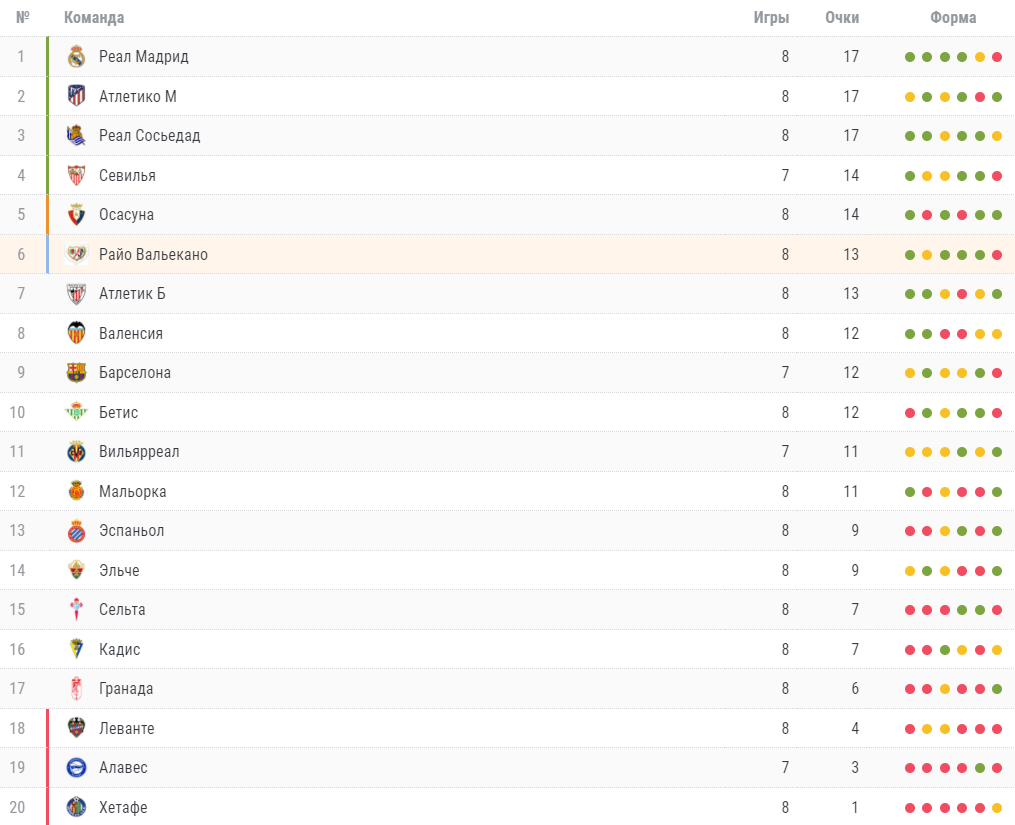This screenshot has height=825, width=1015.
Task: Click the Barcelona club crest
Action: click(76, 372)
